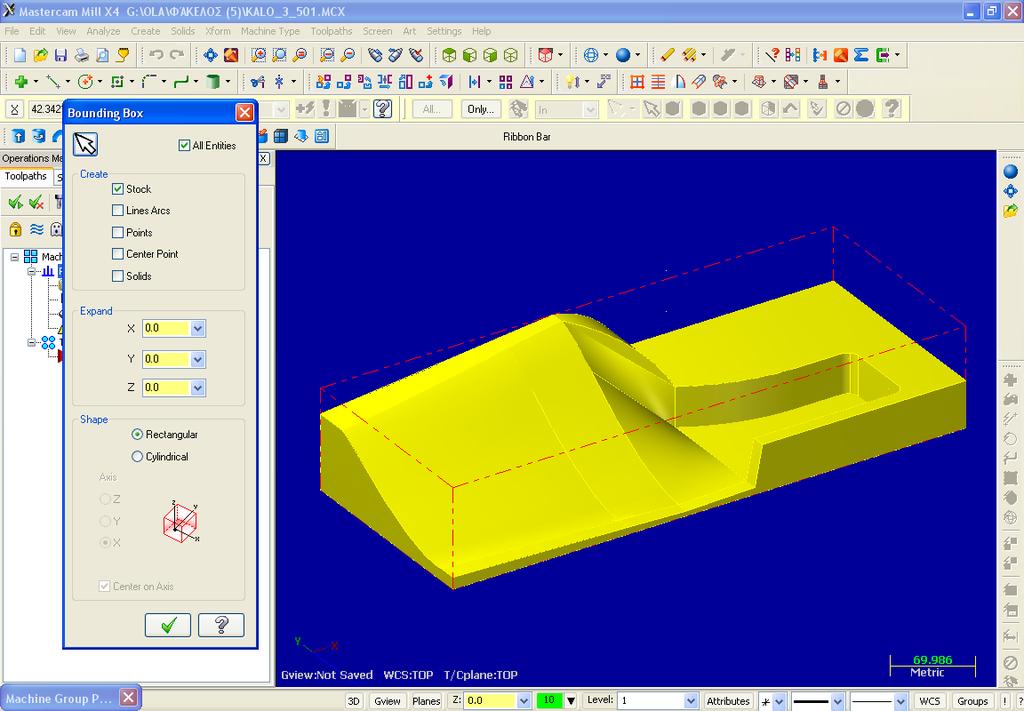This screenshot has height=711, width=1024.
Task: Open the Xform menu
Action: [217, 31]
